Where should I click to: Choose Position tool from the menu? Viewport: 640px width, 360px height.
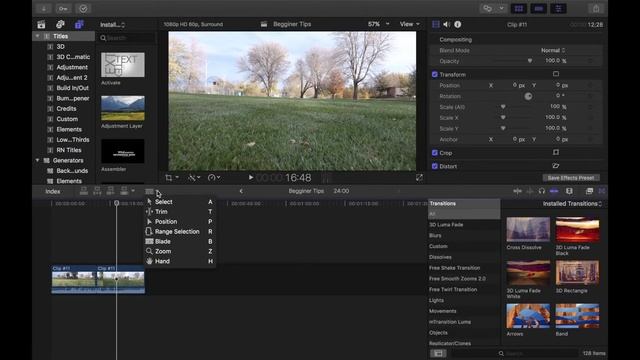[180, 222]
